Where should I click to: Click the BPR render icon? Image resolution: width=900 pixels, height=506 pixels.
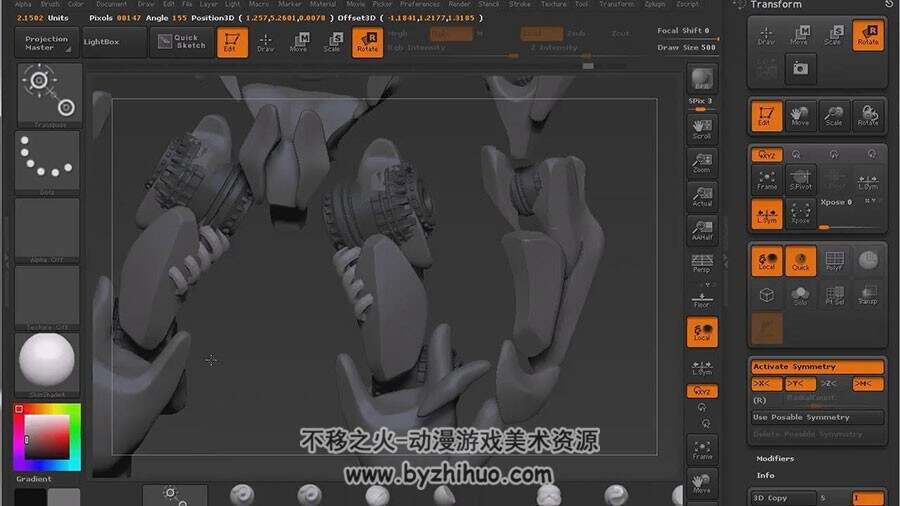(701, 79)
